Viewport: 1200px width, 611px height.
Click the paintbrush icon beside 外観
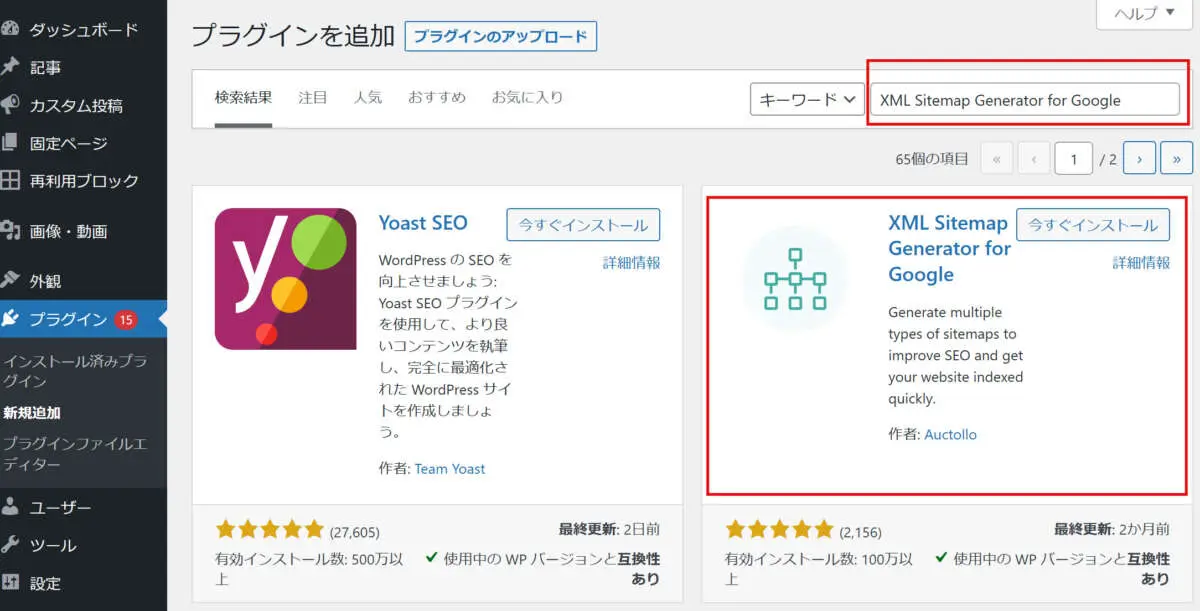click(10, 281)
